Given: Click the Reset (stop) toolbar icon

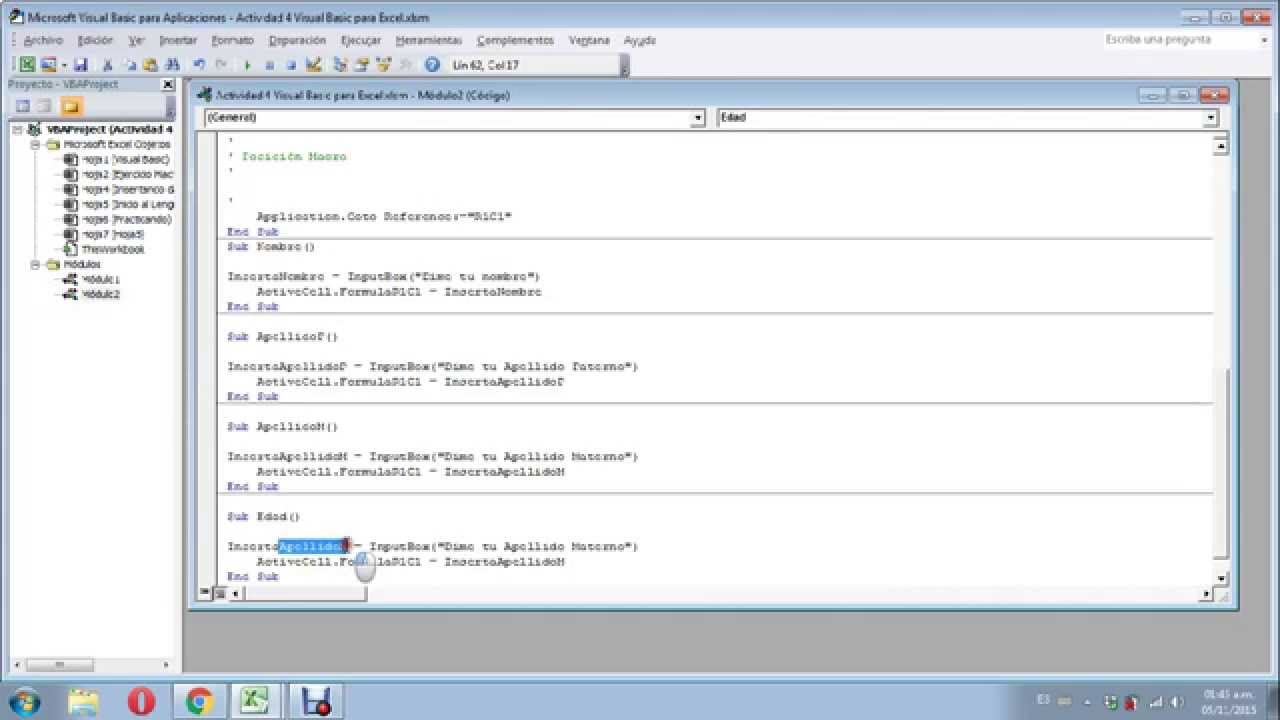Looking at the screenshot, I should point(291,65).
